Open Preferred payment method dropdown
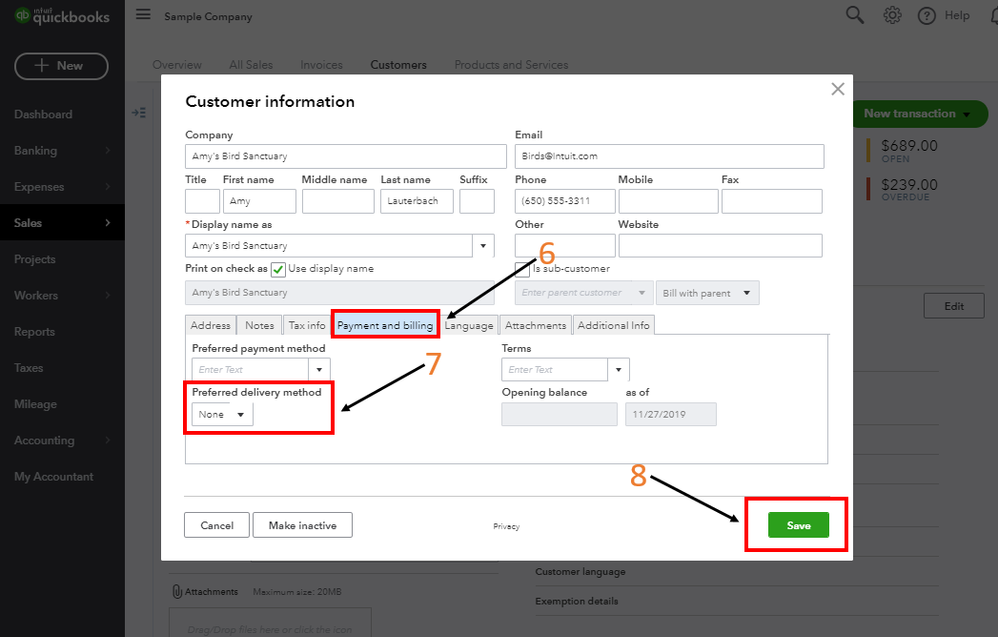 (319, 370)
